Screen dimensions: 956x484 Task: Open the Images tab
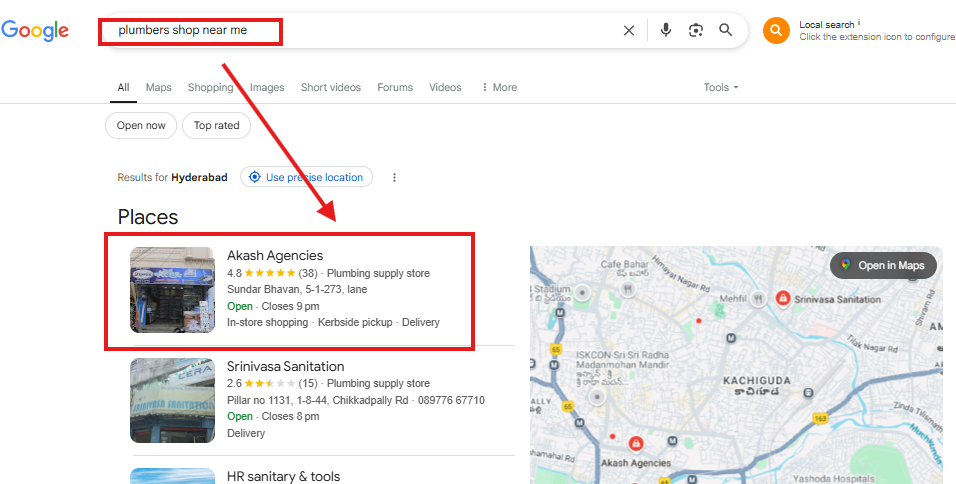coord(267,87)
